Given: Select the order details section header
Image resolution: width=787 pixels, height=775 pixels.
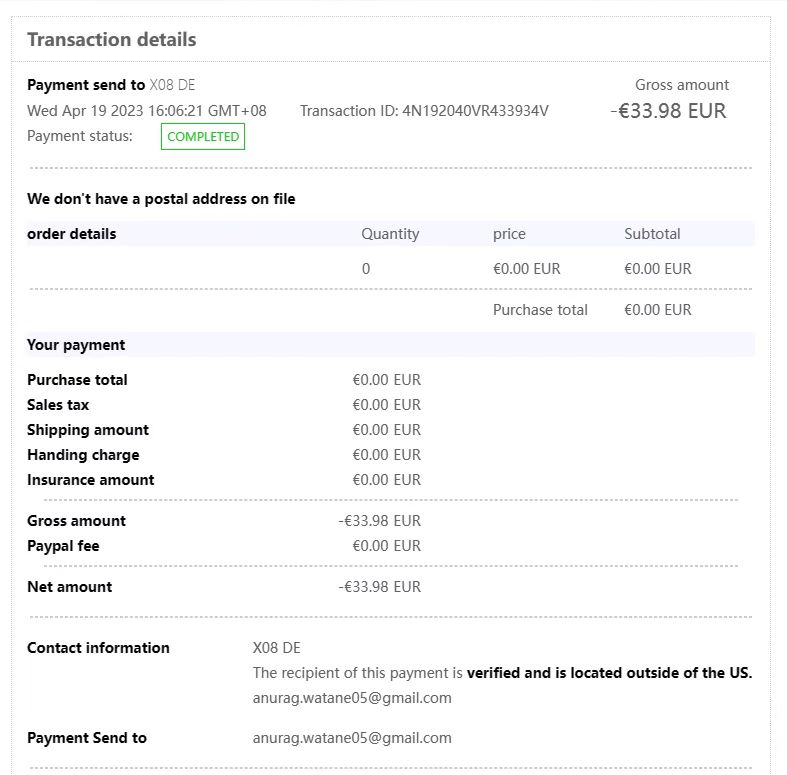Looking at the screenshot, I should click(x=72, y=234).
